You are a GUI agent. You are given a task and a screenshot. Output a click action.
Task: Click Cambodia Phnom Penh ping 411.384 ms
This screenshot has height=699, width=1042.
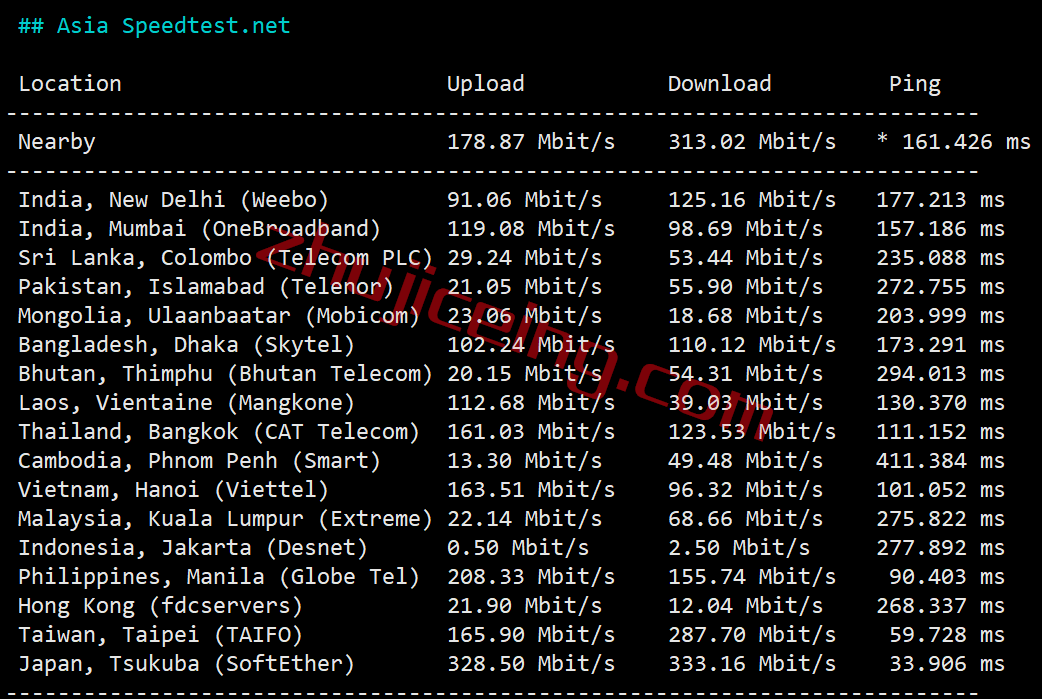coord(940,461)
